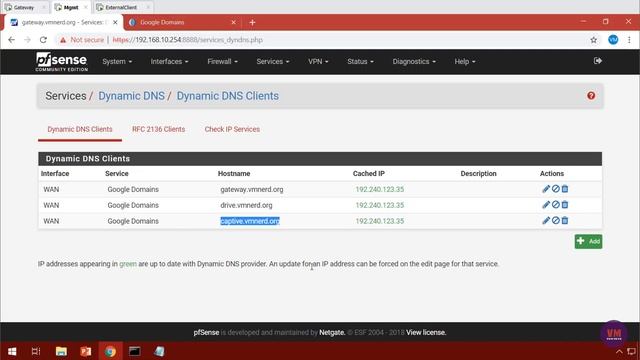Switch to the Google Domains browser tab

[x=182, y=22]
